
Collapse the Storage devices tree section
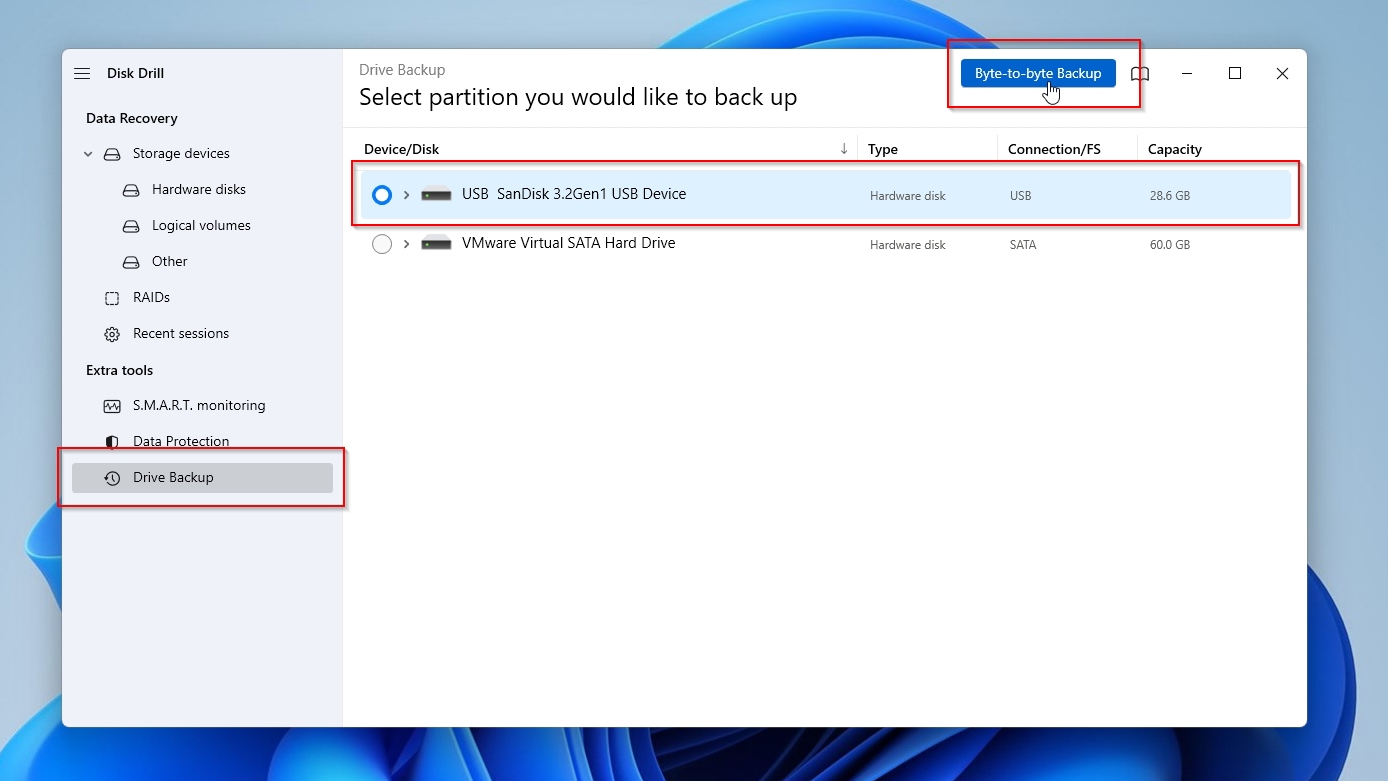point(88,154)
